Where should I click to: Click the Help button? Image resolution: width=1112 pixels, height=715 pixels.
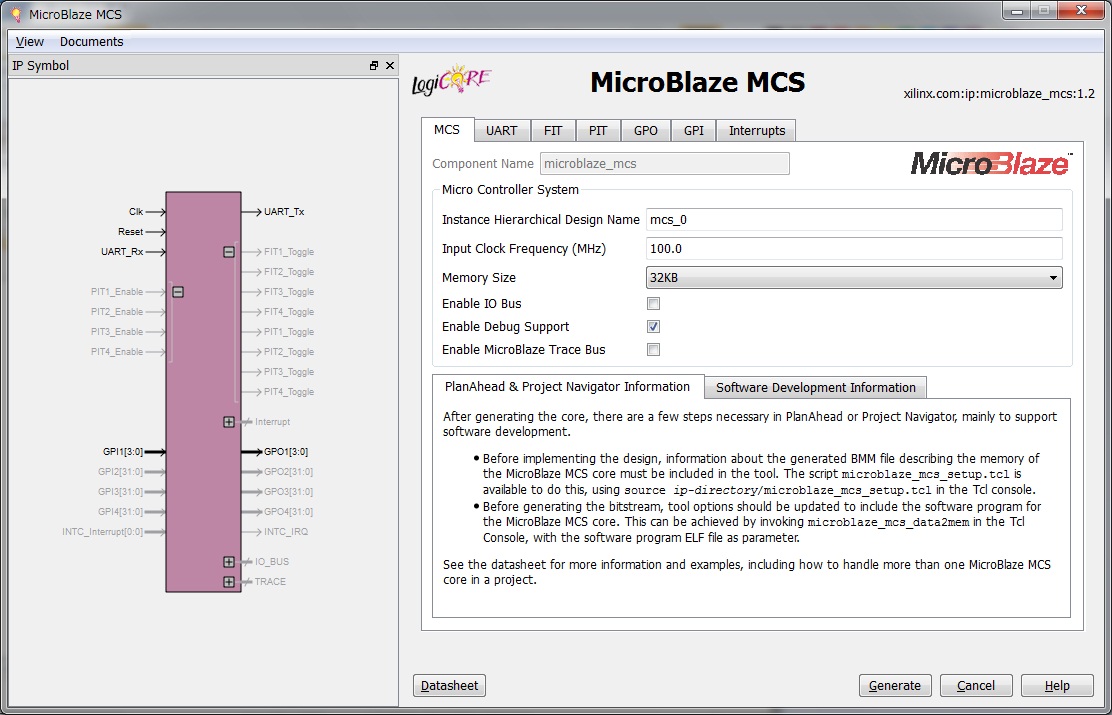click(1057, 686)
